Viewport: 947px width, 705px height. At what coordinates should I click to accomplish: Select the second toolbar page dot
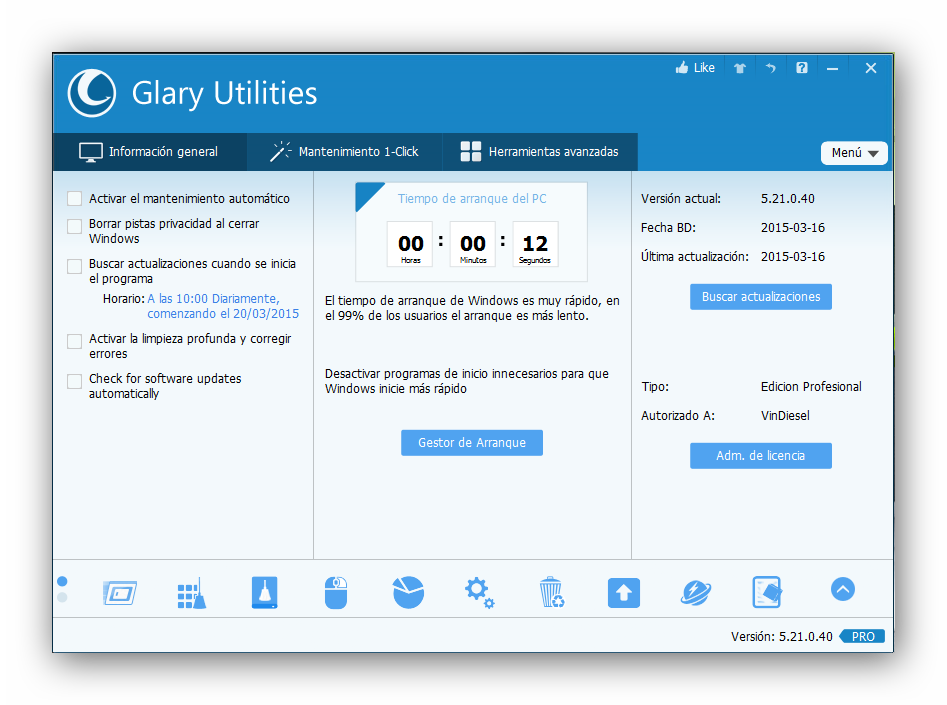point(62,597)
